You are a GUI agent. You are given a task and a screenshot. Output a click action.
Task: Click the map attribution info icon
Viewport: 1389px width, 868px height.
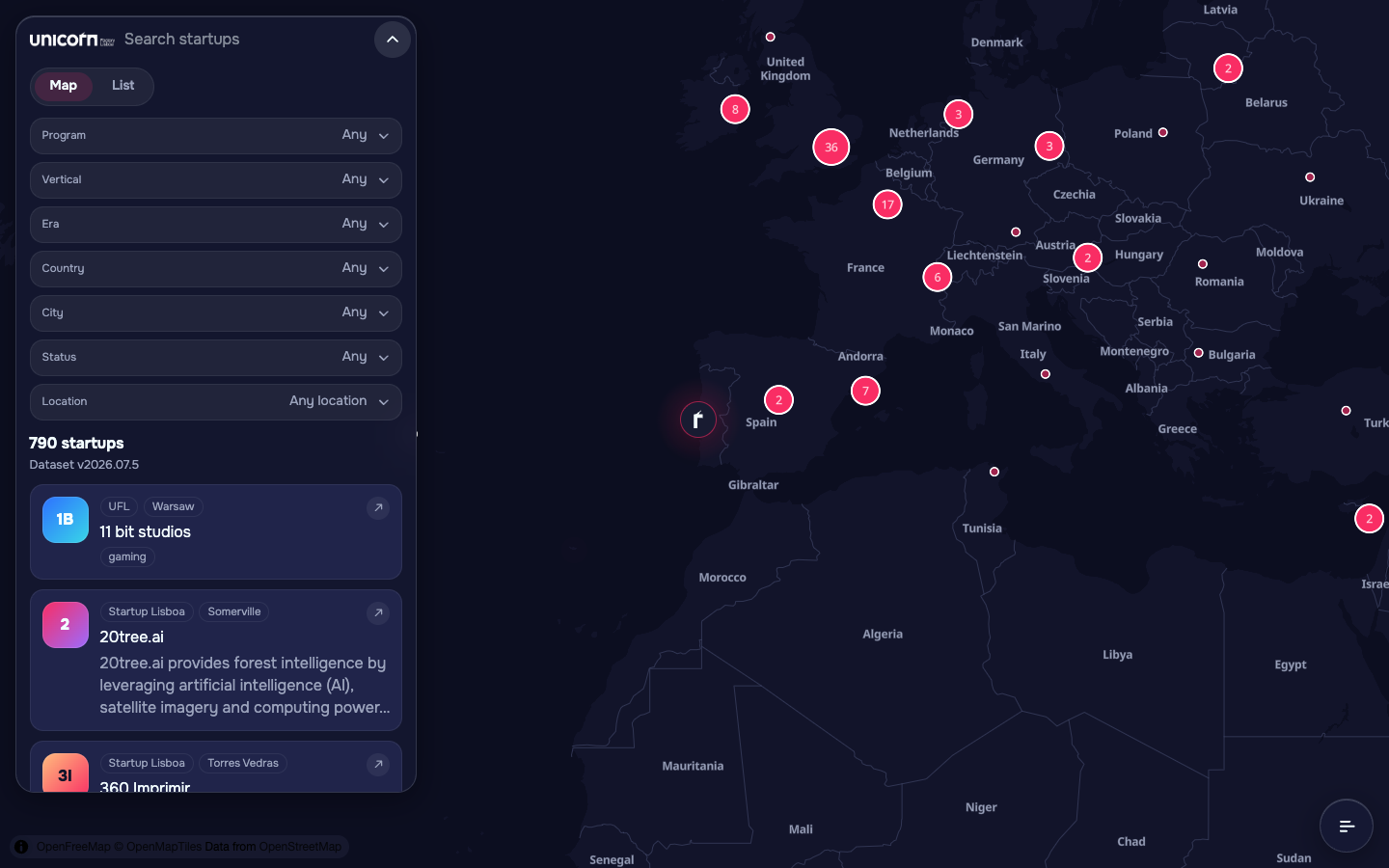click(21, 847)
